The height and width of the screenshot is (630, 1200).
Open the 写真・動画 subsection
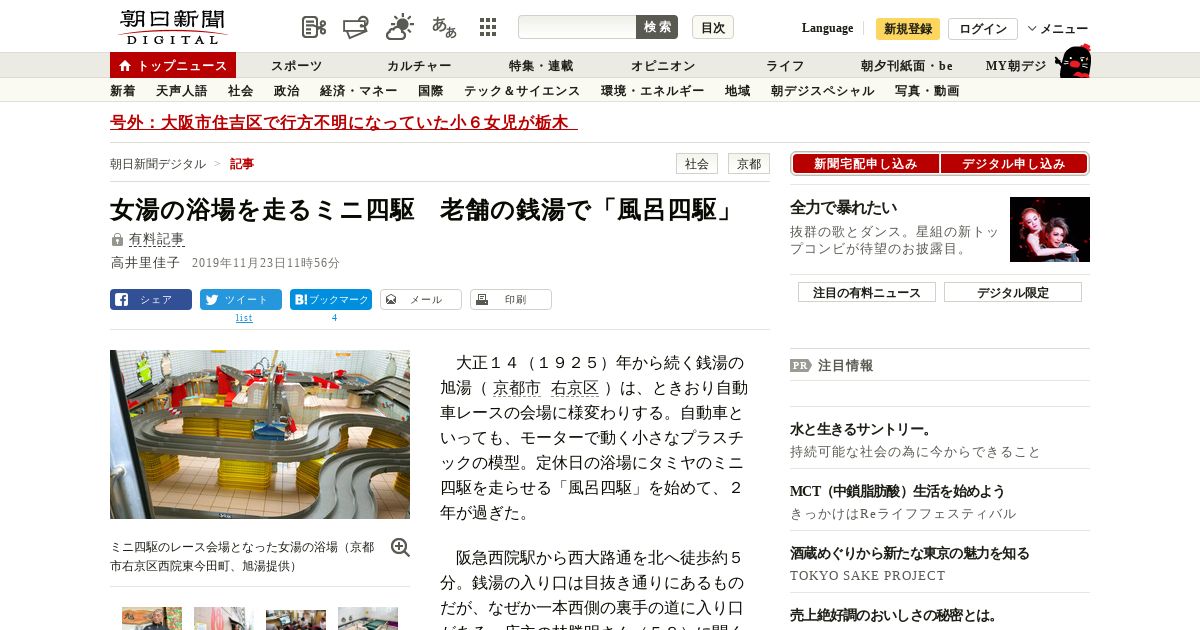pos(927,91)
